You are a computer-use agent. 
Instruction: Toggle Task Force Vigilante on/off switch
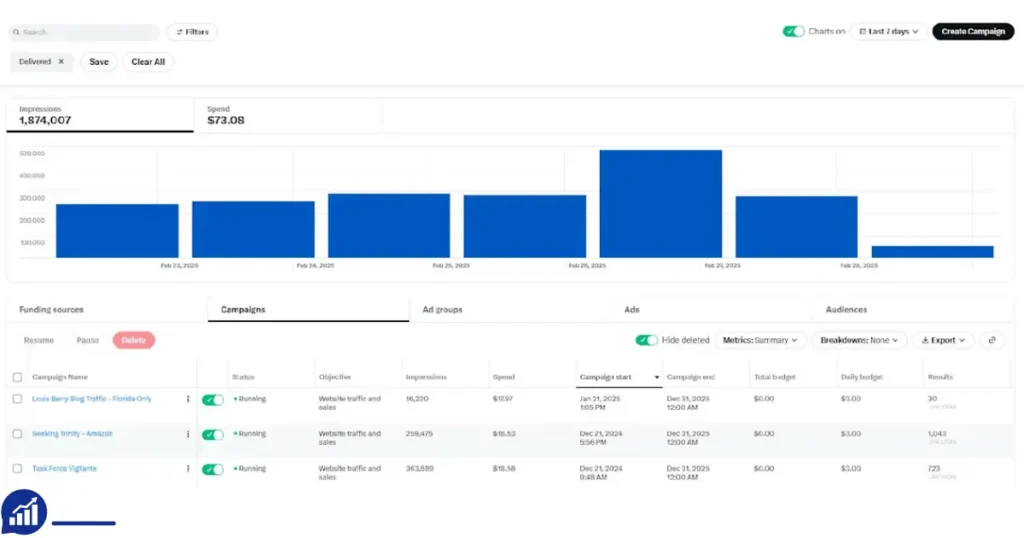click(x=212, y=469)
